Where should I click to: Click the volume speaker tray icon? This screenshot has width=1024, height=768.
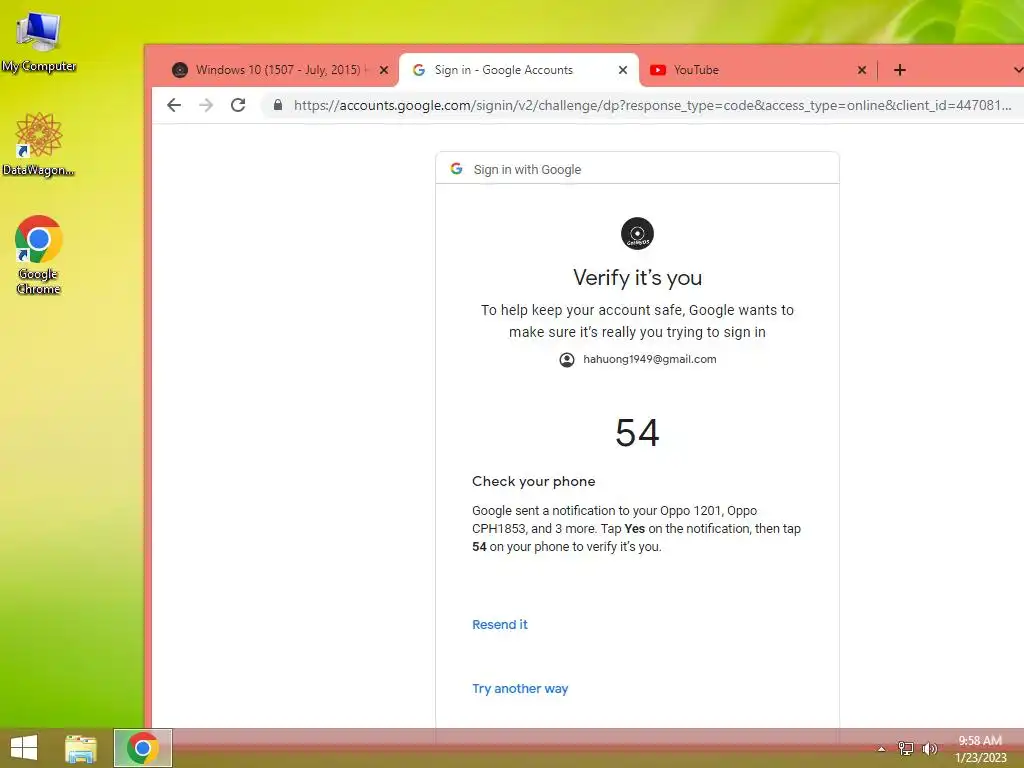(x=929, y=748)
